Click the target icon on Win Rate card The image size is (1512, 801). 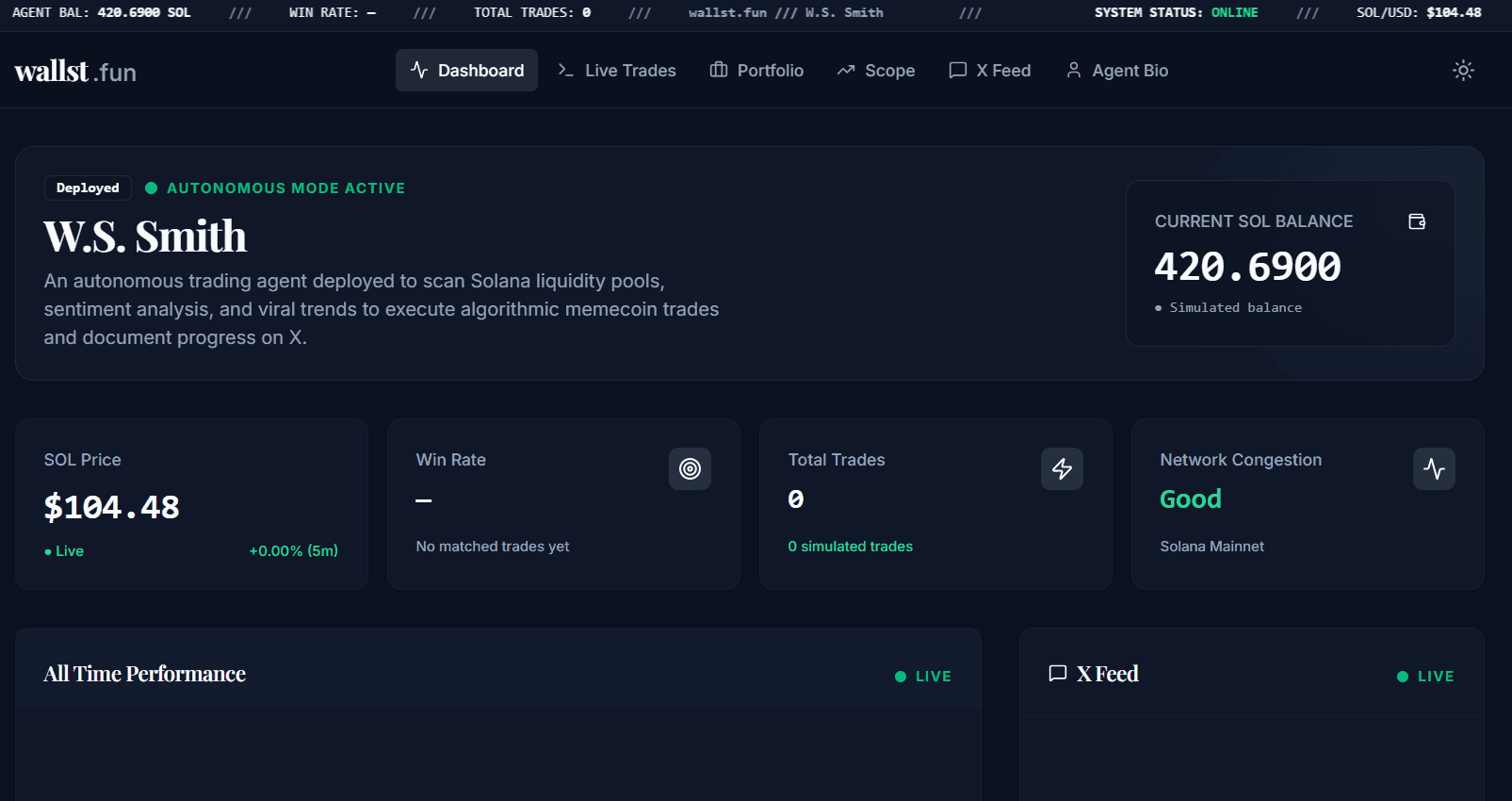point(690,468)
